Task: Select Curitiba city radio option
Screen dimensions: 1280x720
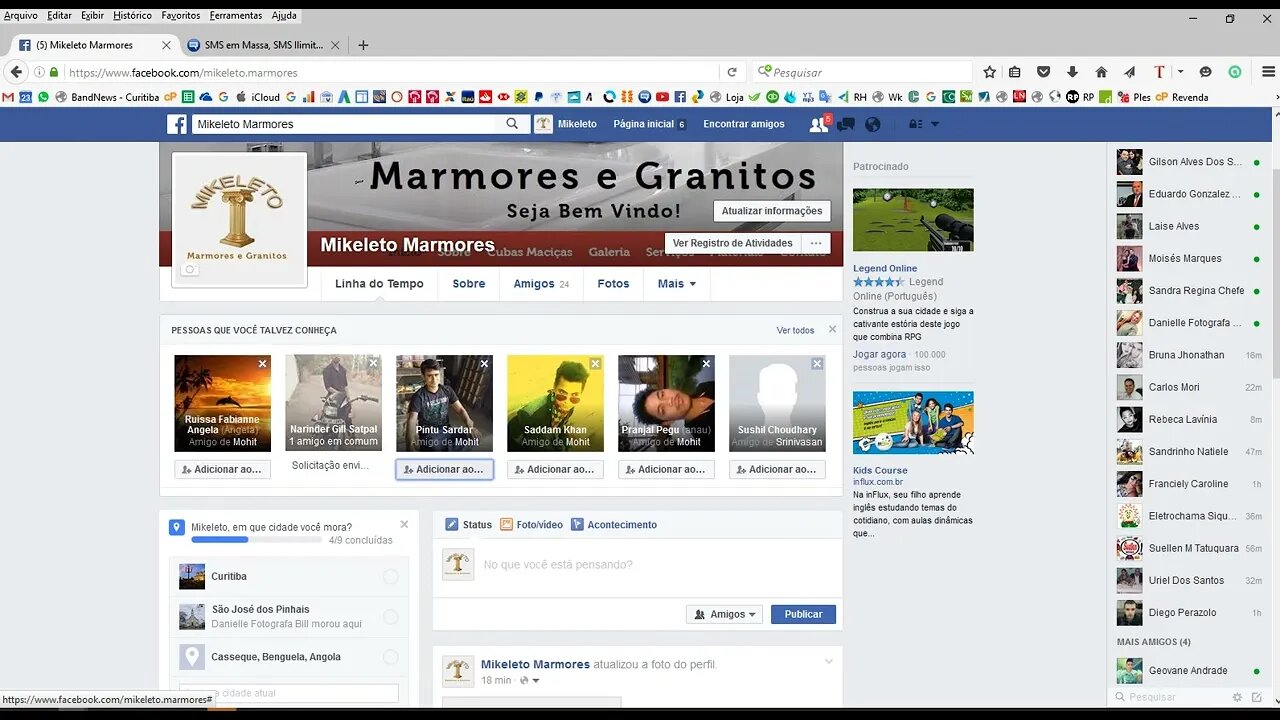Action: (x=390, y=577)
